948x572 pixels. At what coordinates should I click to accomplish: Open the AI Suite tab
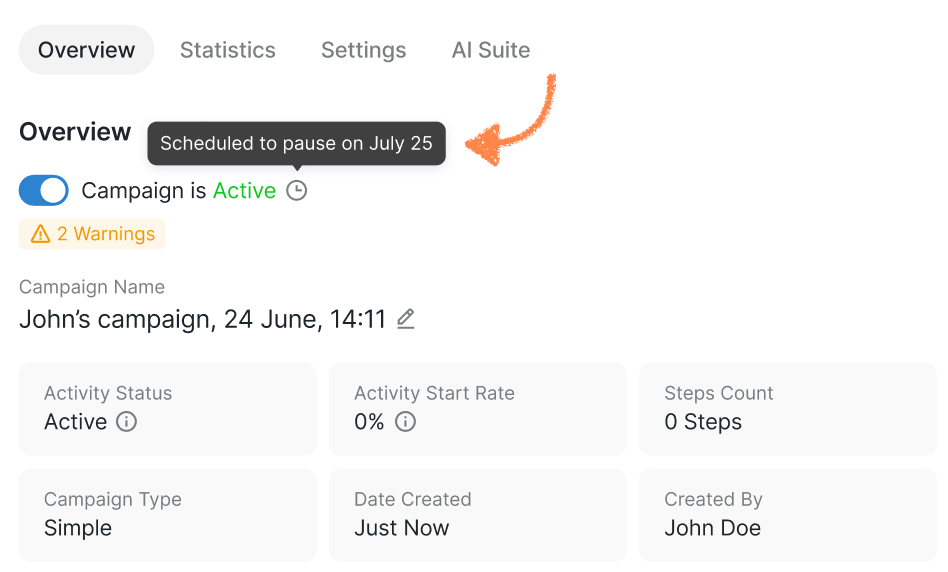tap(491, 50)
